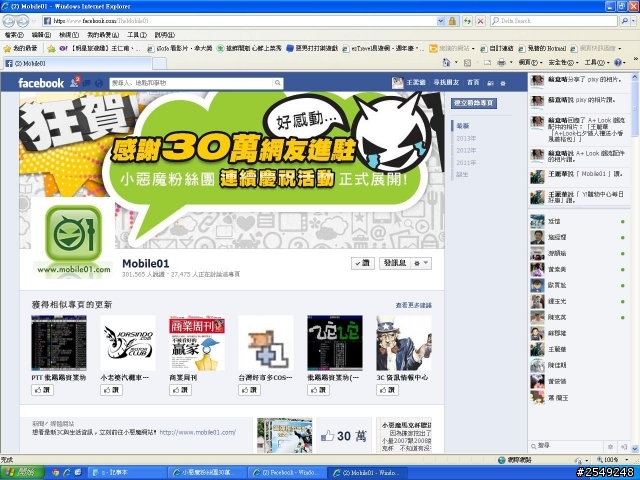Open chat sidebar options gear
The height and width of the screenshot is (480, 640).
point(610,447)
